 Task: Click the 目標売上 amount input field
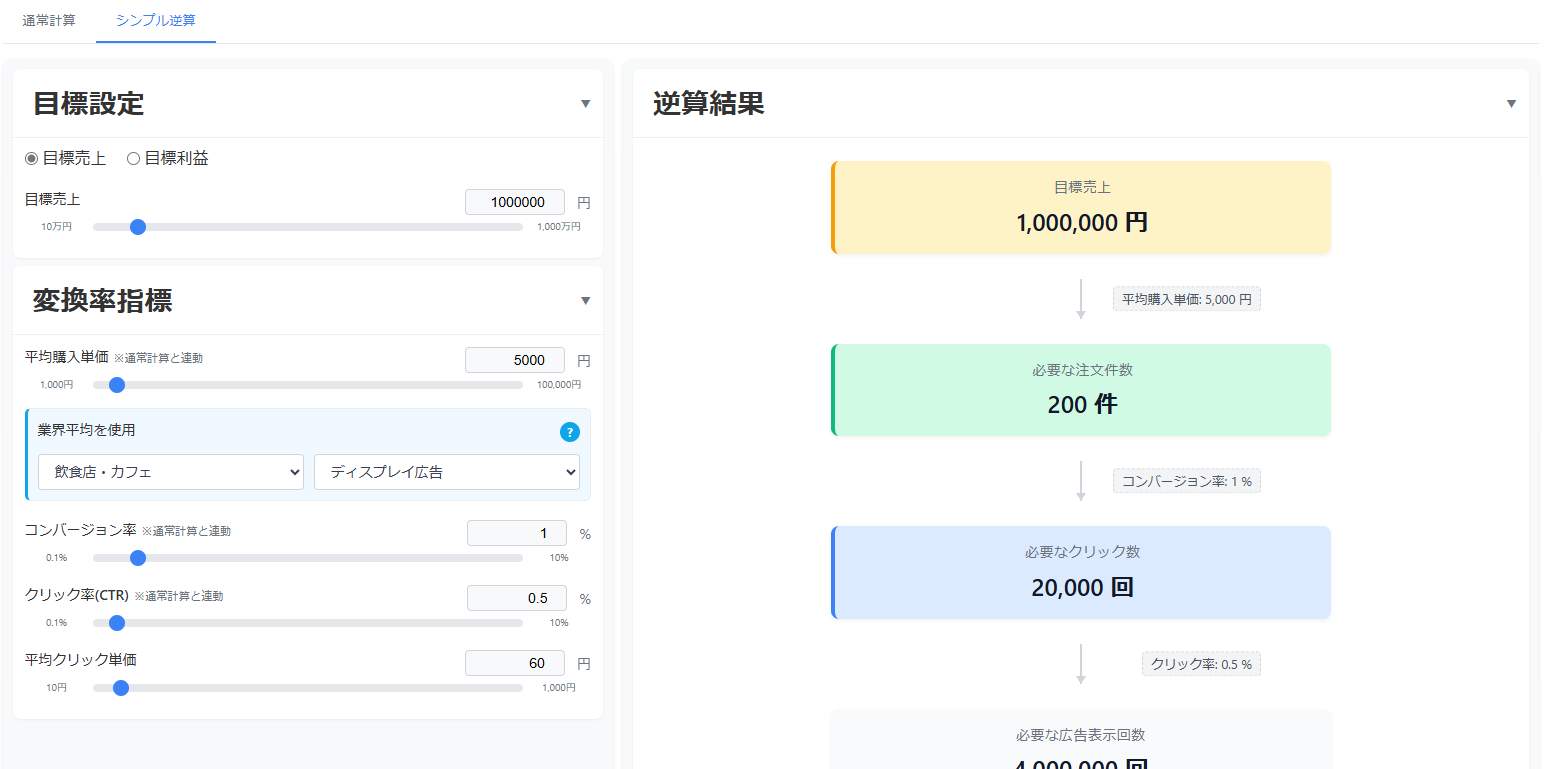click(x=515, y=202)
